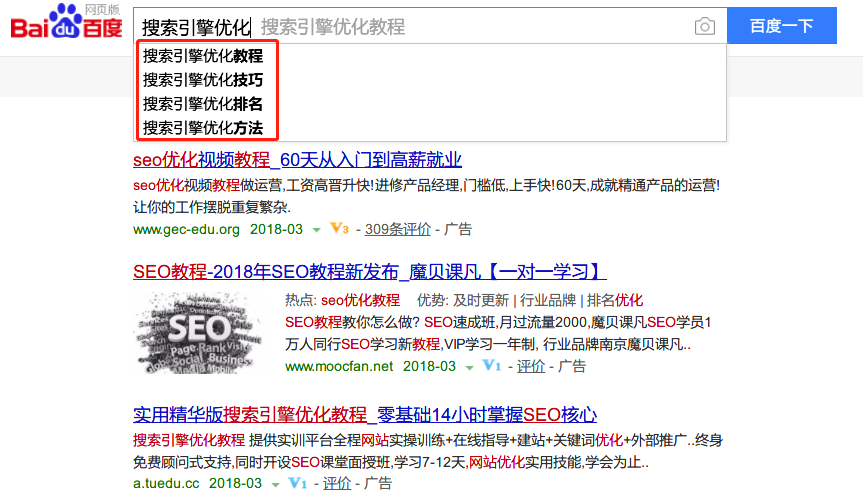The image size is (863, 495).
Task: Open result 实用精华版搜索引擎优化教程
Action: 365,414
